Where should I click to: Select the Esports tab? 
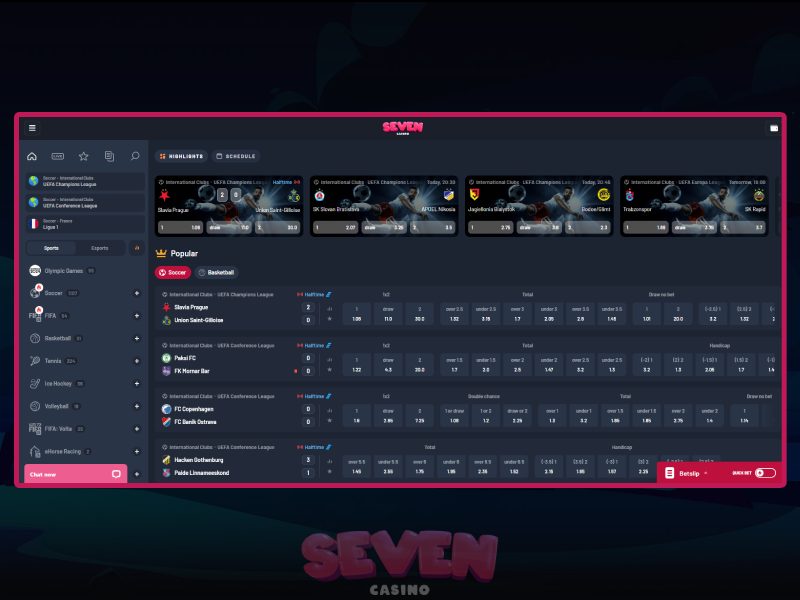point(99,248)
